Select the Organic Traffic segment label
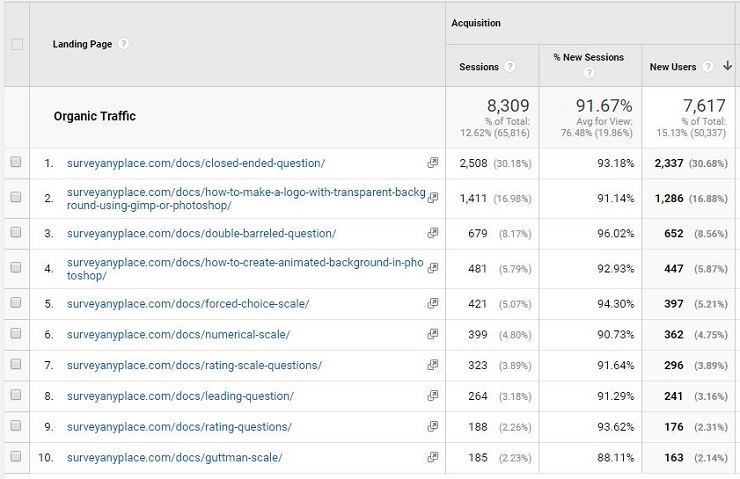The height and width of the screenshot is (479, 740). (94, 116)
